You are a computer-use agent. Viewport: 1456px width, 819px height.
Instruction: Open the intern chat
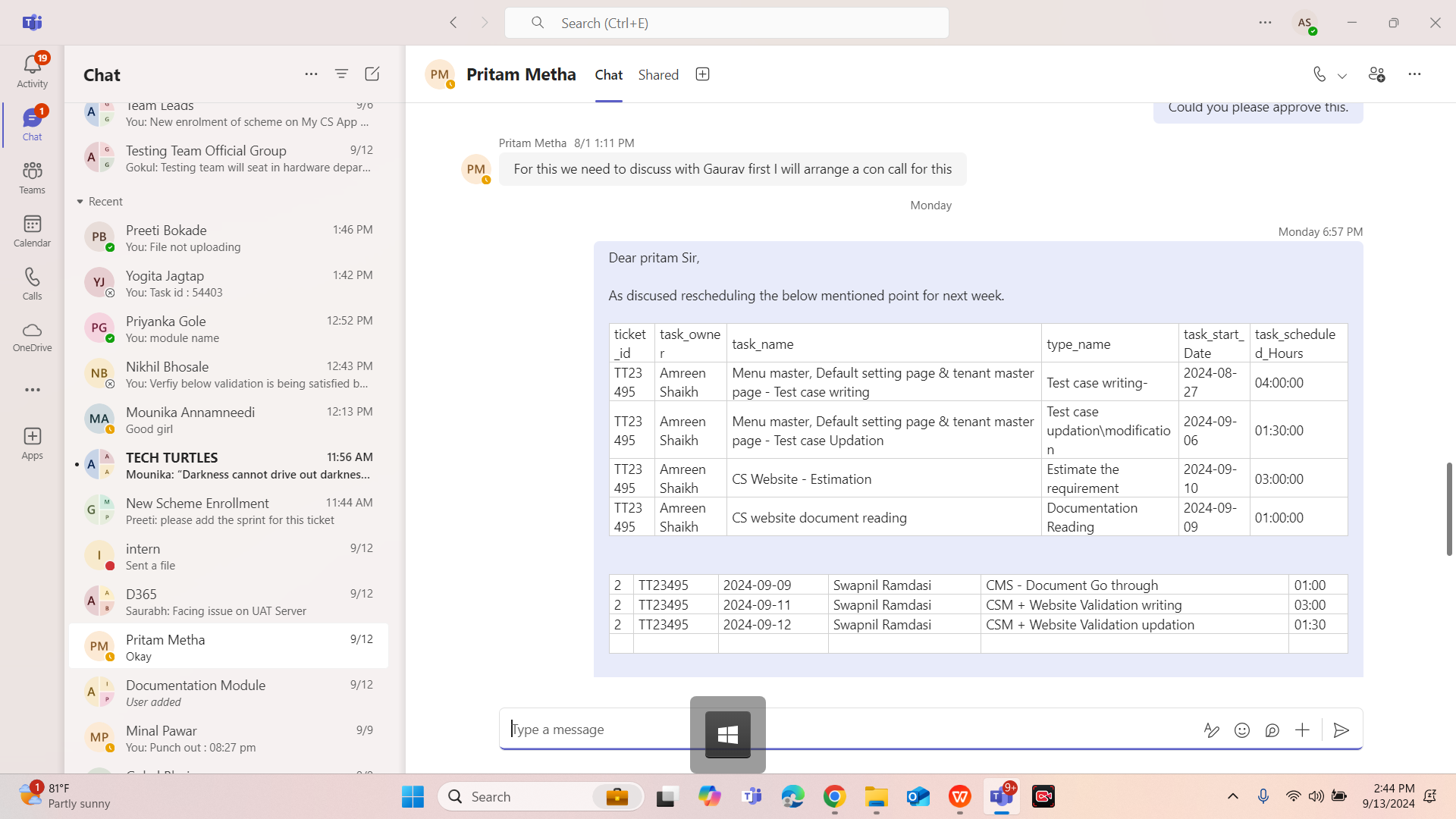[228, 556]
